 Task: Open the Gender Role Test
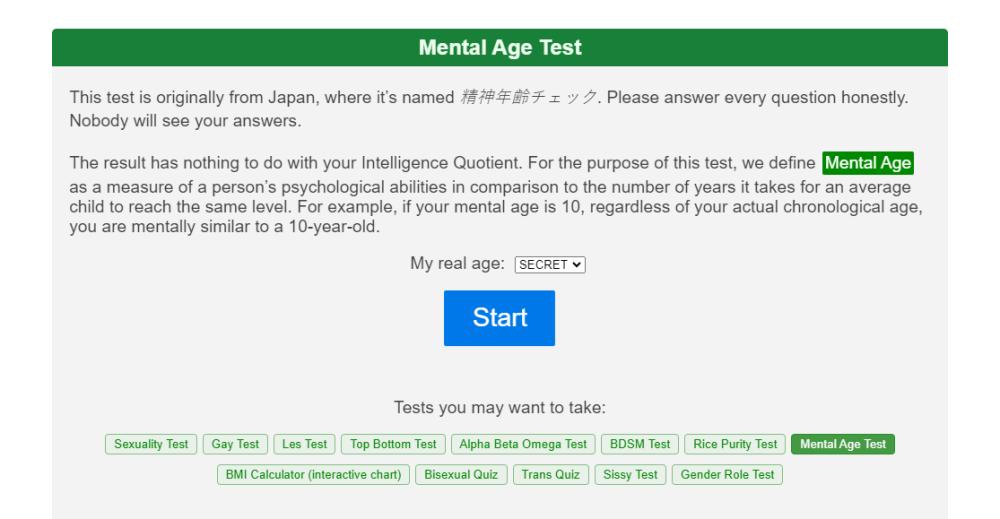pos(727,475)
